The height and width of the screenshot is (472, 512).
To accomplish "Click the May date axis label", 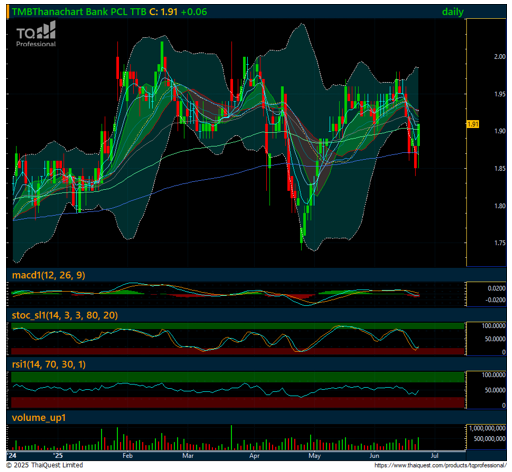I will point(314,456).
